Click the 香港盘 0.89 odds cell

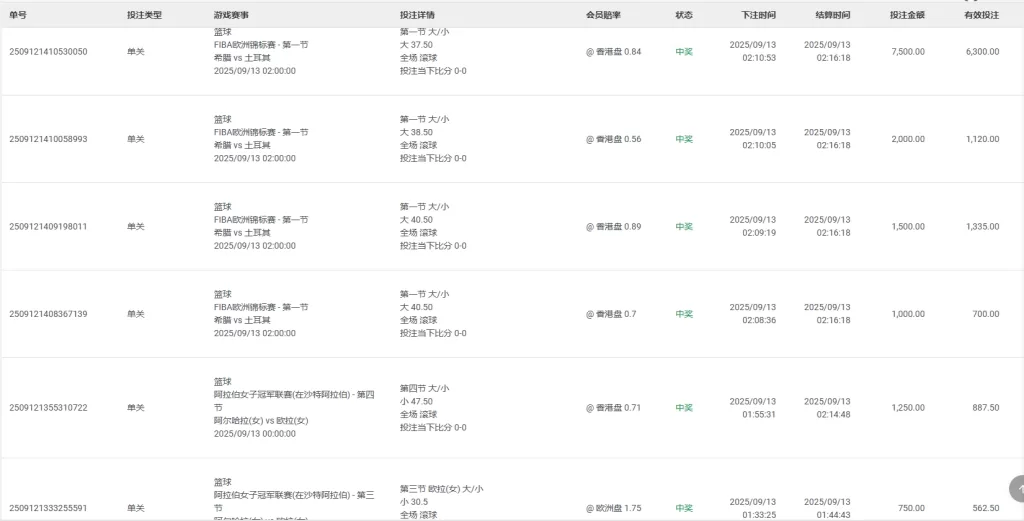pyautogui.click(x=614, y=227)
